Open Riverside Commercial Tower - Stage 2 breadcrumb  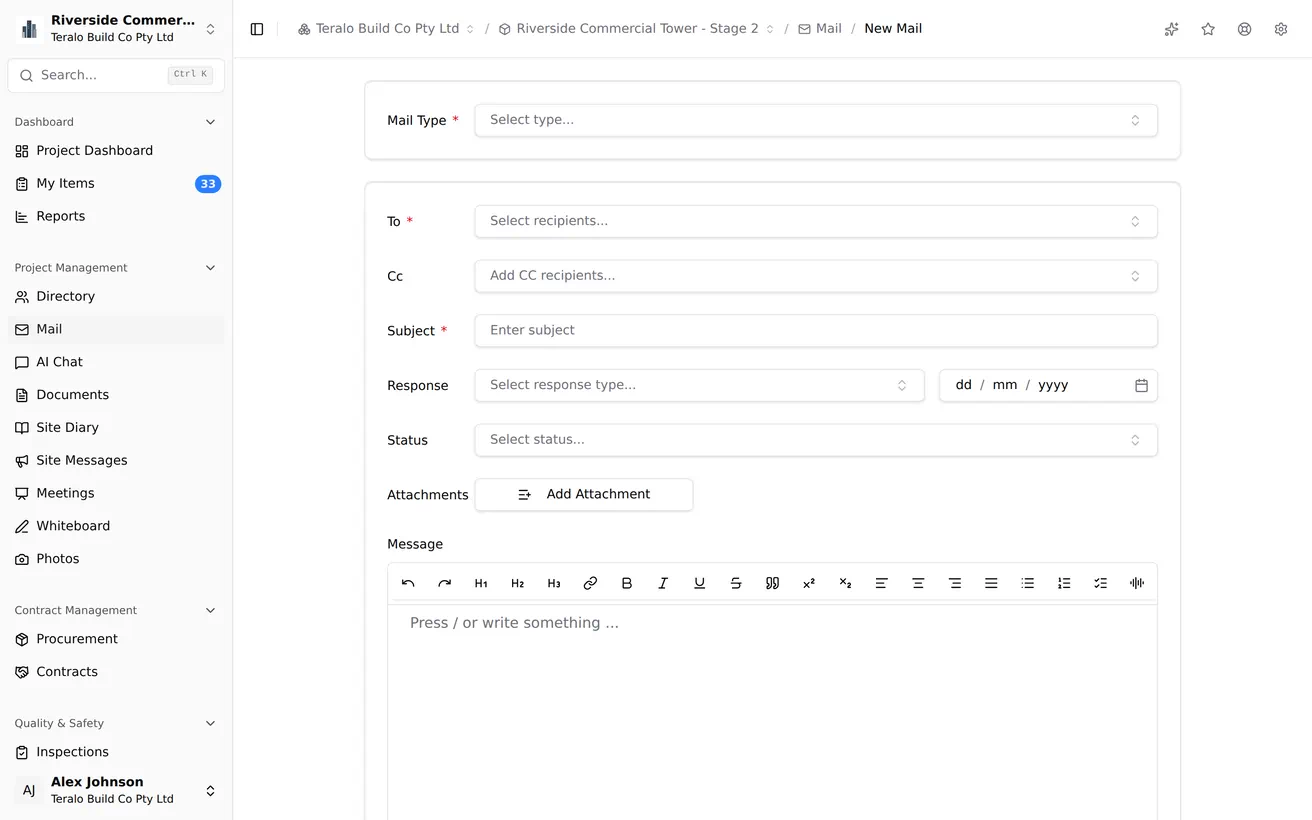click(x=636, y=29)
